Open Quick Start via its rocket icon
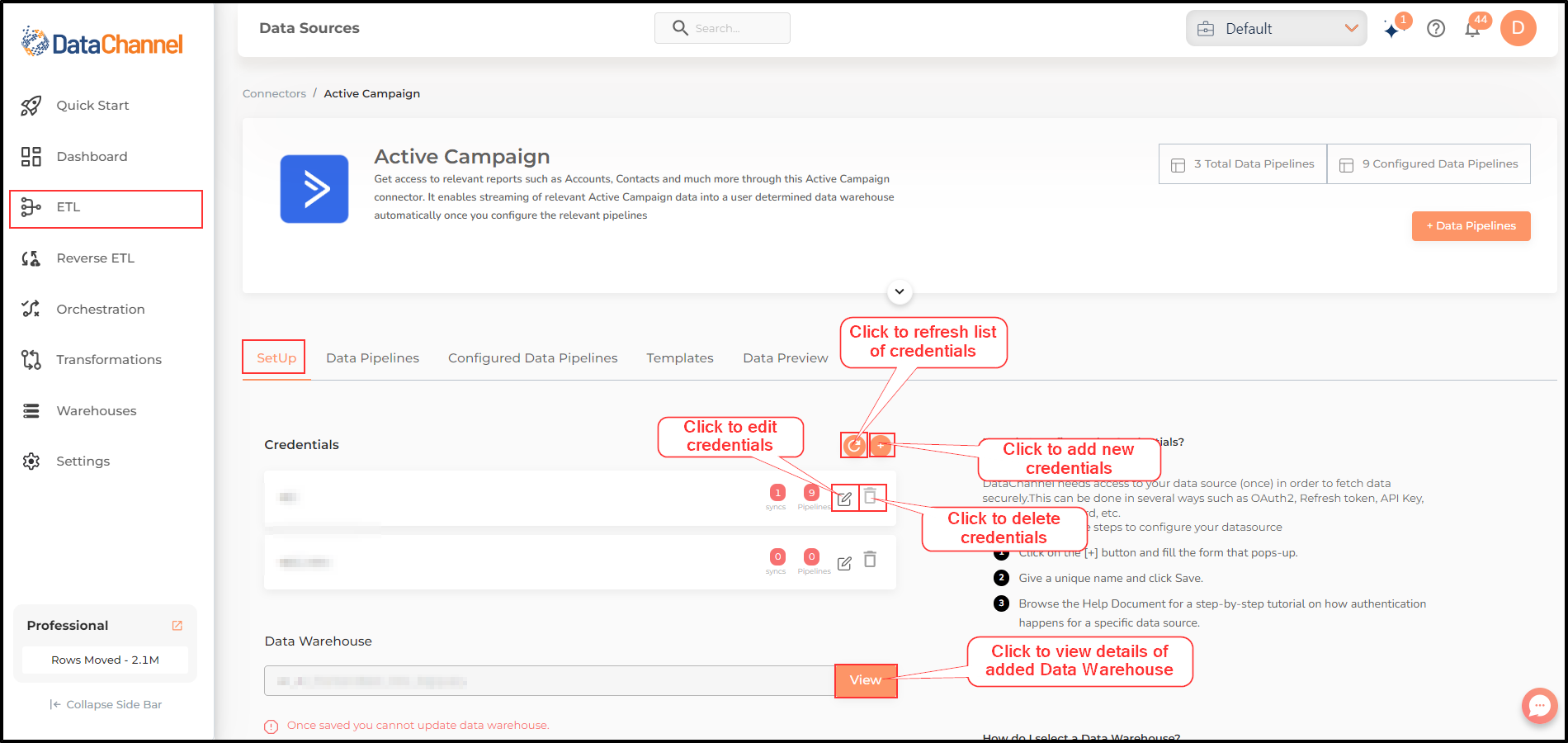Image resolution: width=1568 pixels, height=743 pixels. click(31, 106)
